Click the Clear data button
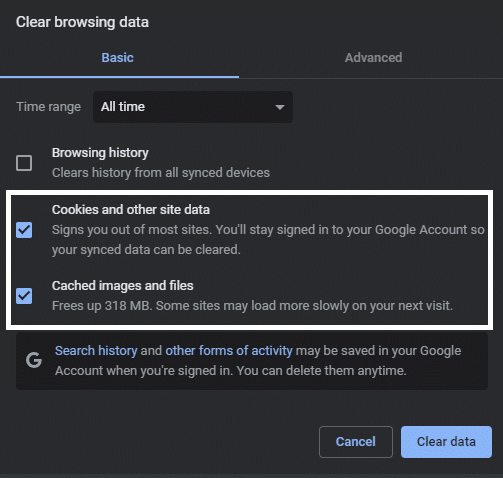The height and width of the screenshot is (478, 503). click(x=446, y=442)
